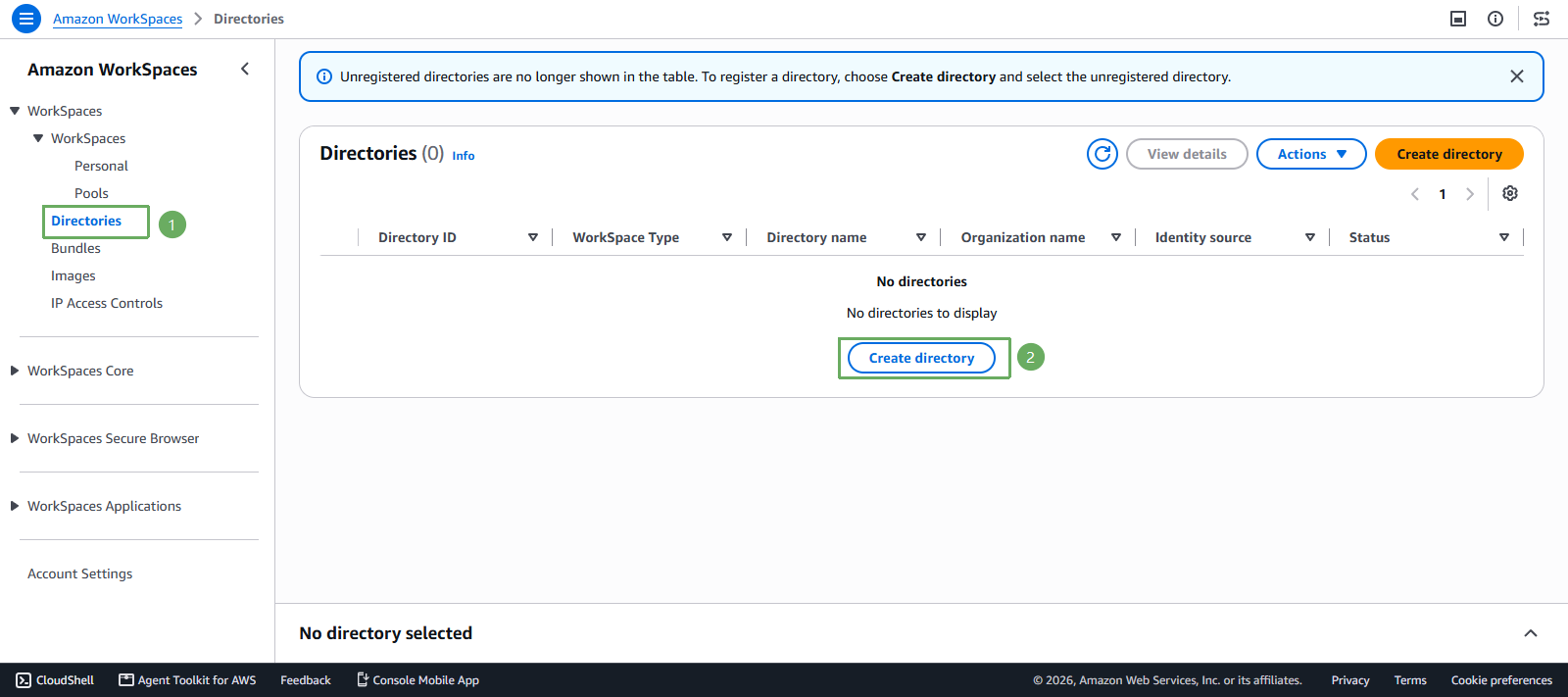
Task: Collapse the Amazon WorkSpaces side panel
Action: (x=245, y=69)
